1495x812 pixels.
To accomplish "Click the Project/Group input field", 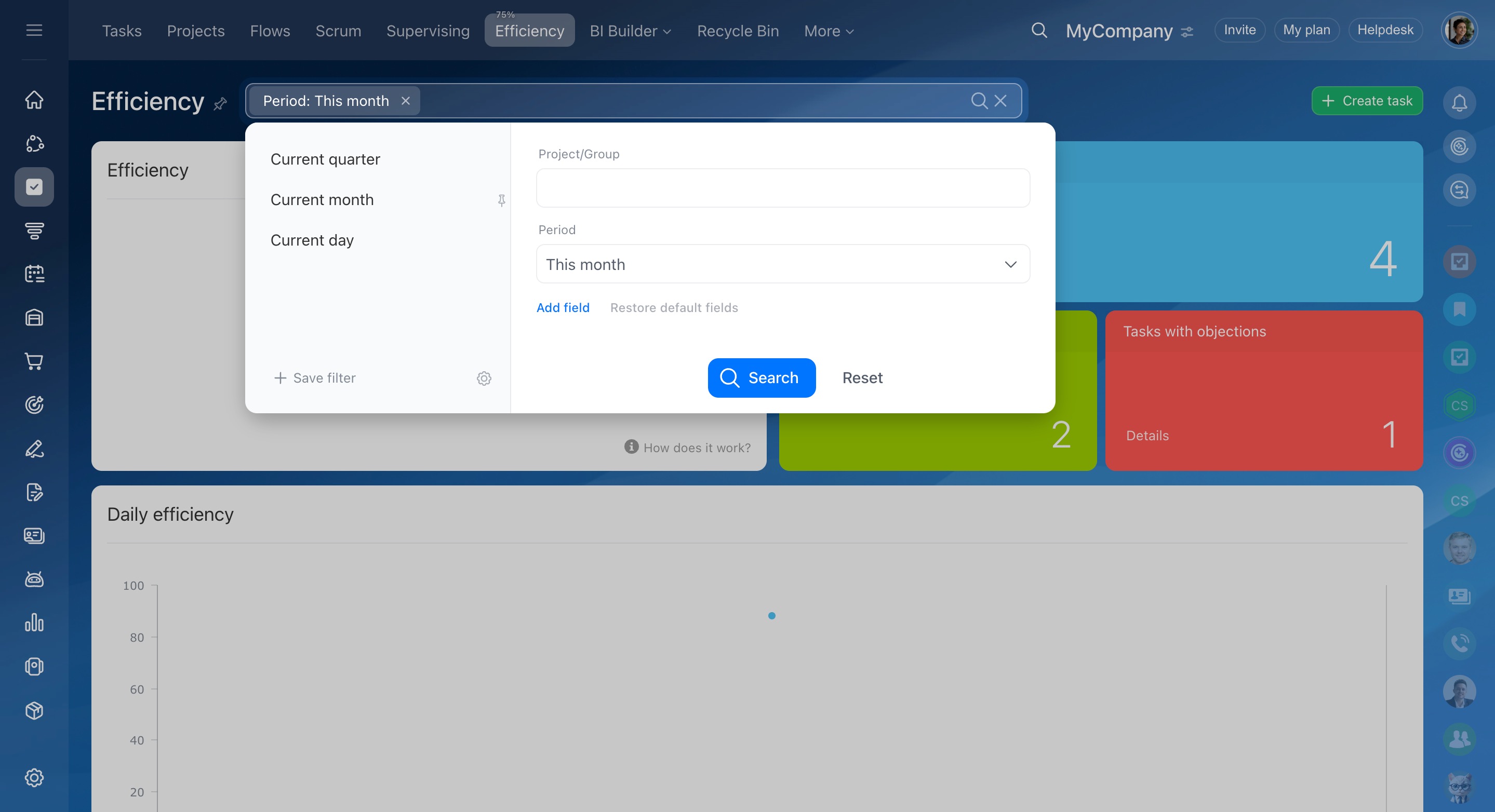I will pos(782,188).
